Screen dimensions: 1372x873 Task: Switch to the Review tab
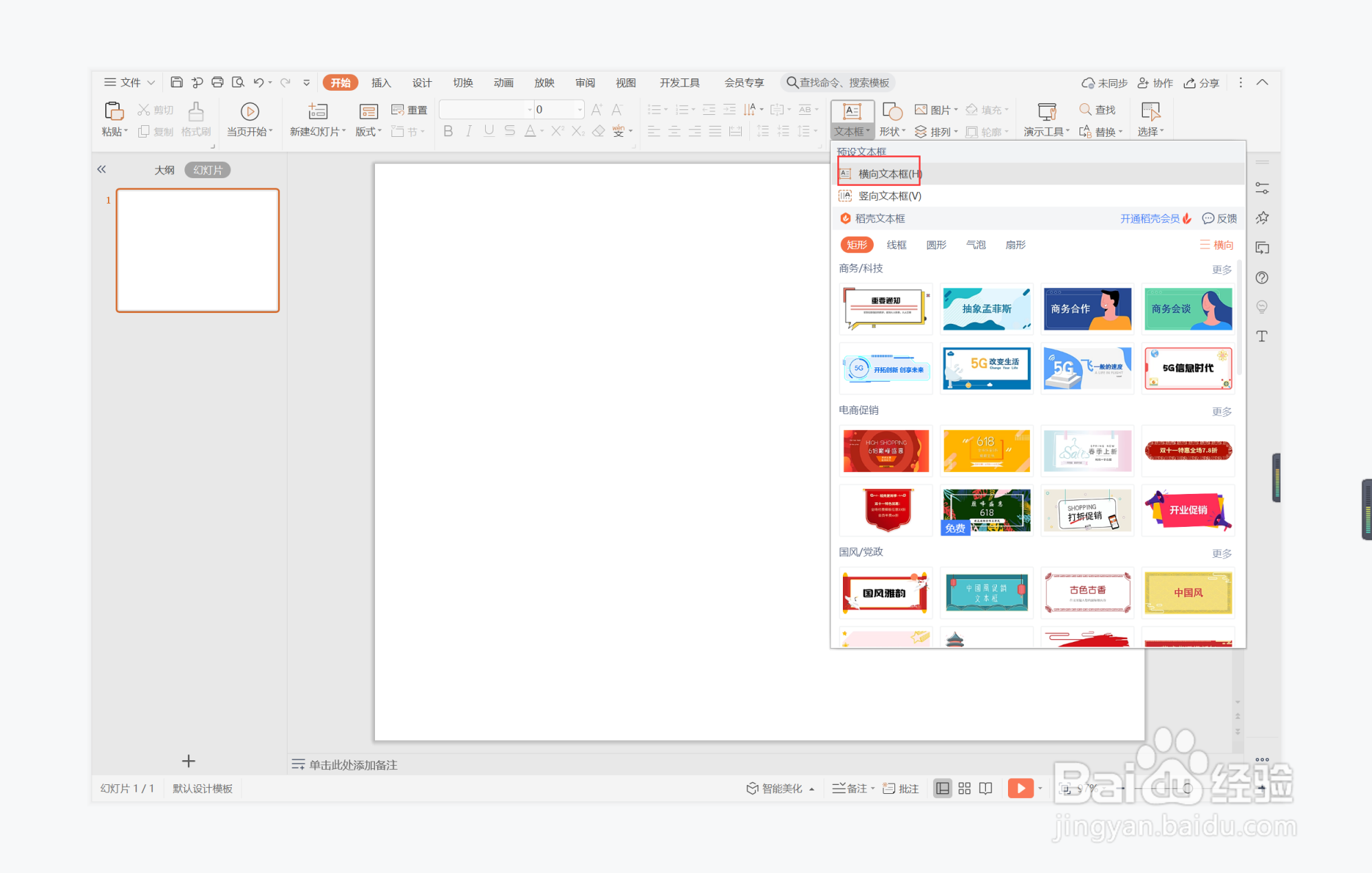[x=585, y=83]
